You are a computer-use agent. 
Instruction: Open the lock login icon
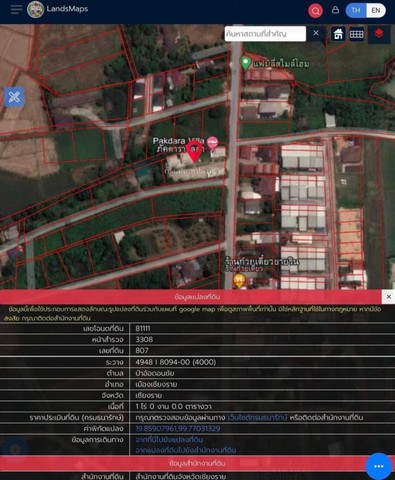tap(335, 10)
